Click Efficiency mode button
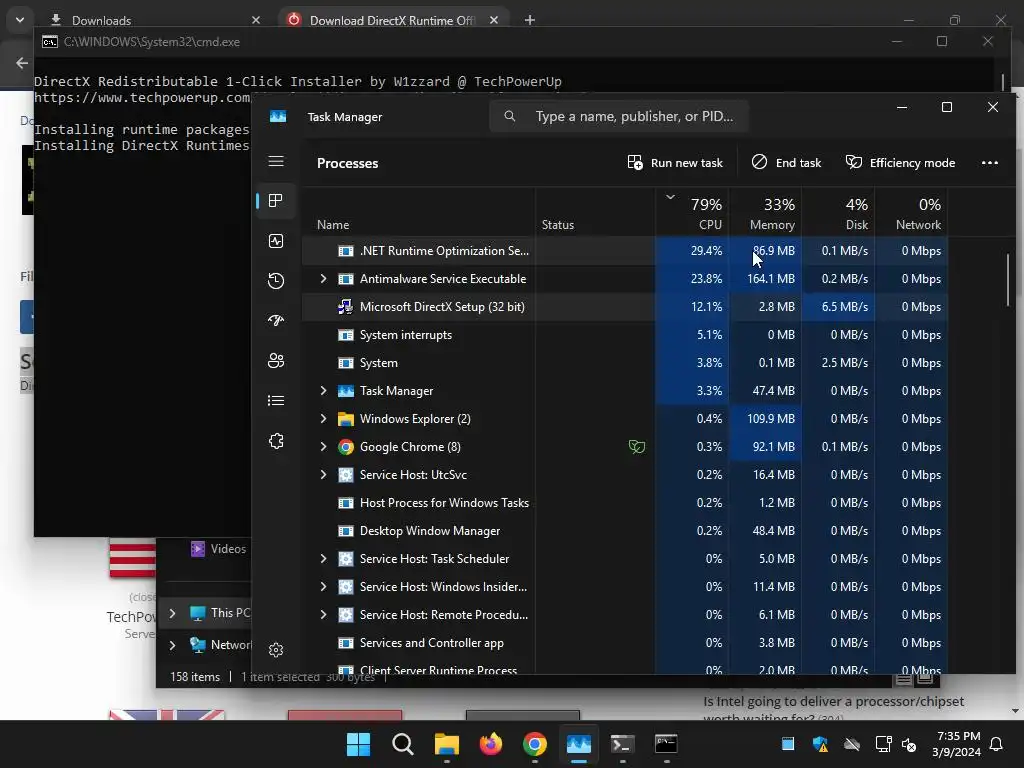 901,163
